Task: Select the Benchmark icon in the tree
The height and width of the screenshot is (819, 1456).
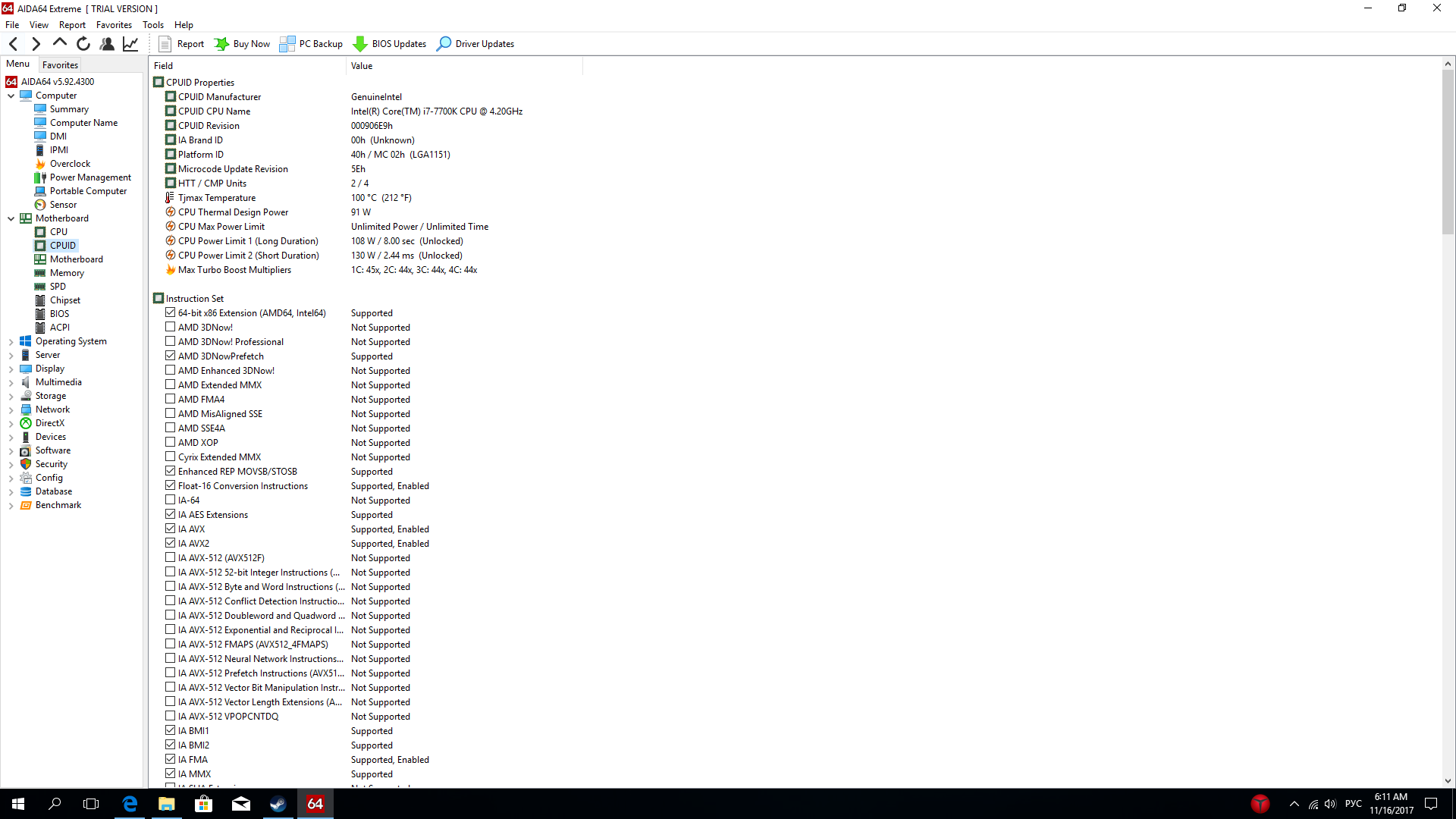Action: coord(26,505)
